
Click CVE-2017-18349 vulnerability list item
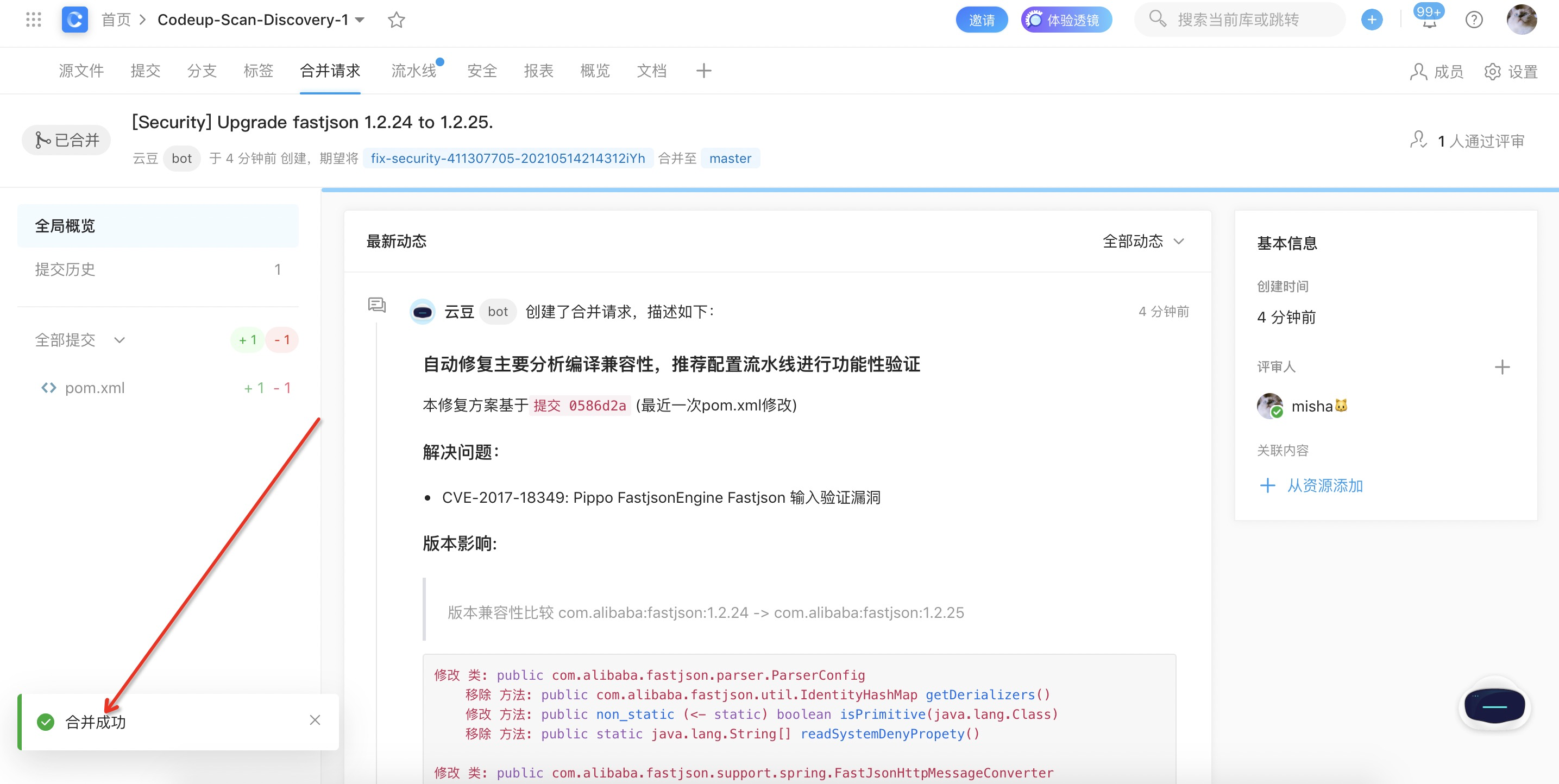click(x=661, y=497)
